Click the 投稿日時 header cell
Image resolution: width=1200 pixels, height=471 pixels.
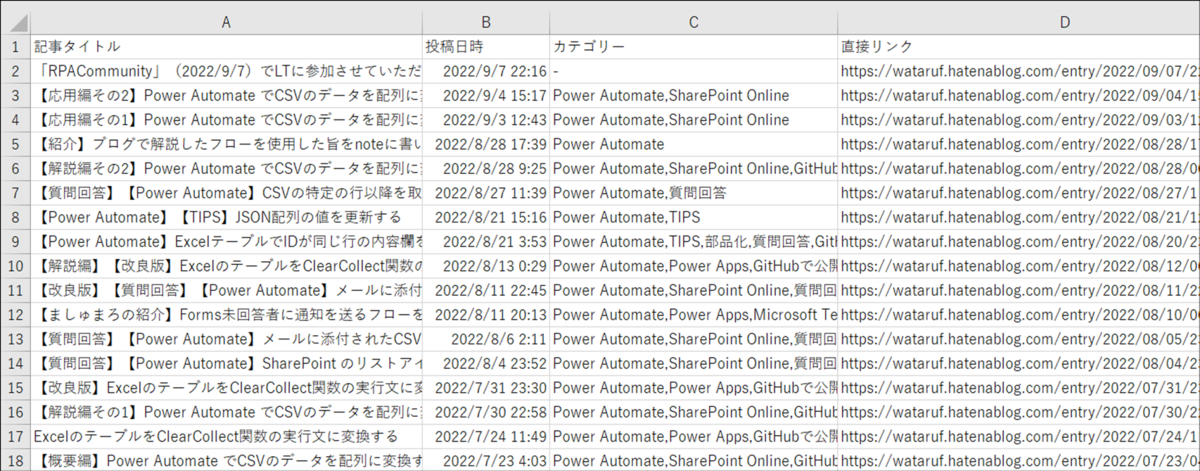[485, 47]
